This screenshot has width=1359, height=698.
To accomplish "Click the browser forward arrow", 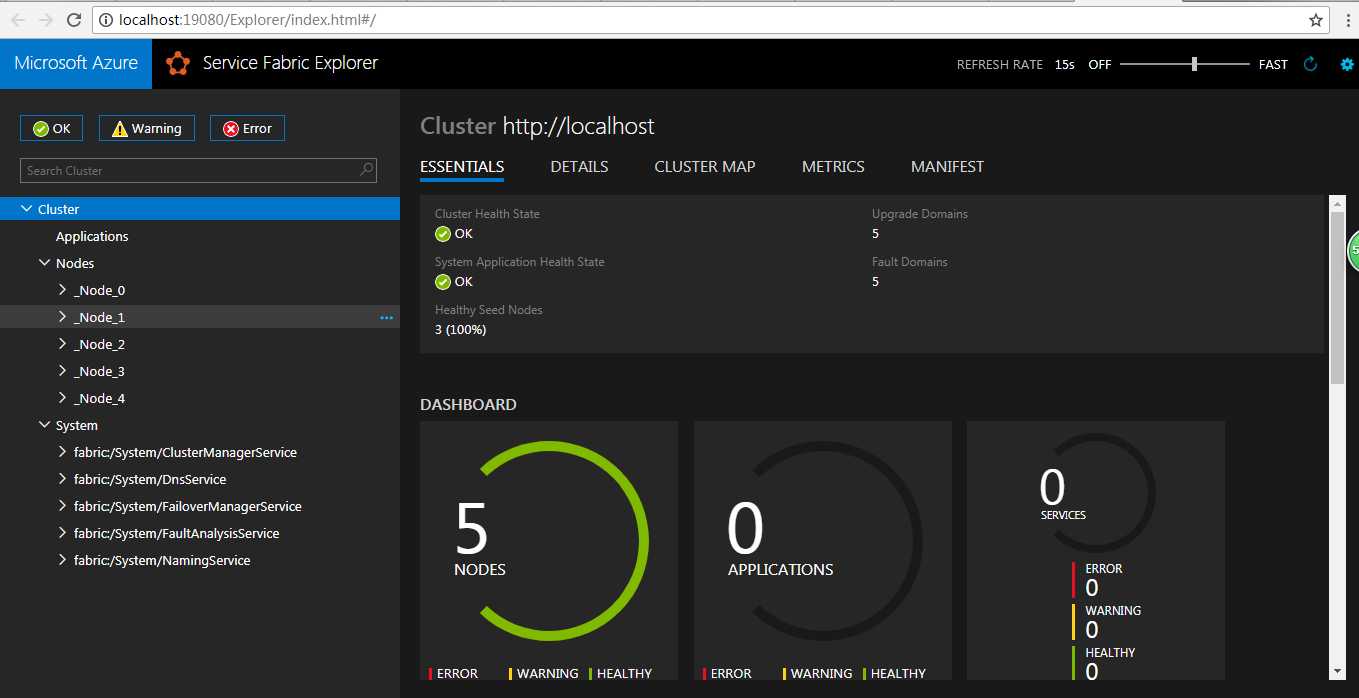I will [x=45, y=19].
